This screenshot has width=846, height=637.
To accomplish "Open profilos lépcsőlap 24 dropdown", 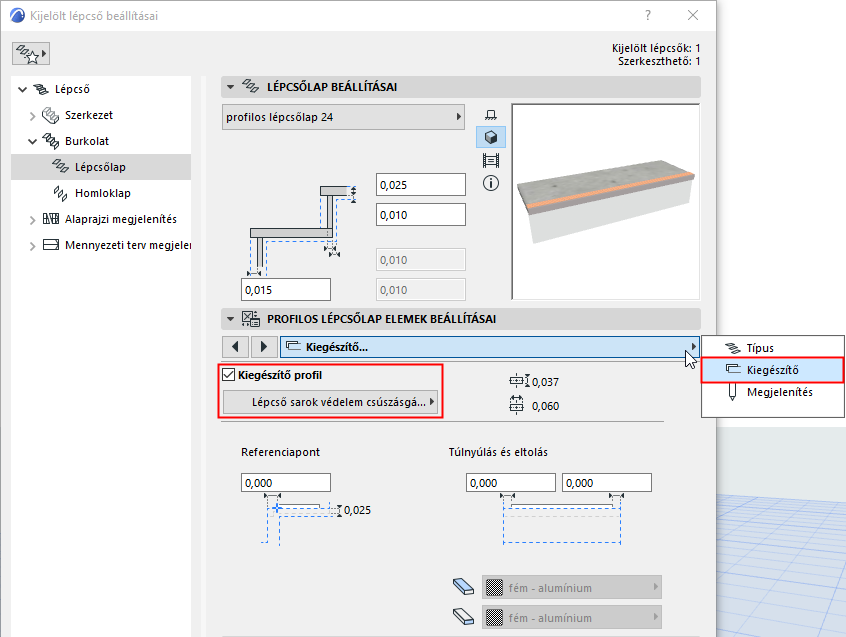I will (x=343, y=117).
